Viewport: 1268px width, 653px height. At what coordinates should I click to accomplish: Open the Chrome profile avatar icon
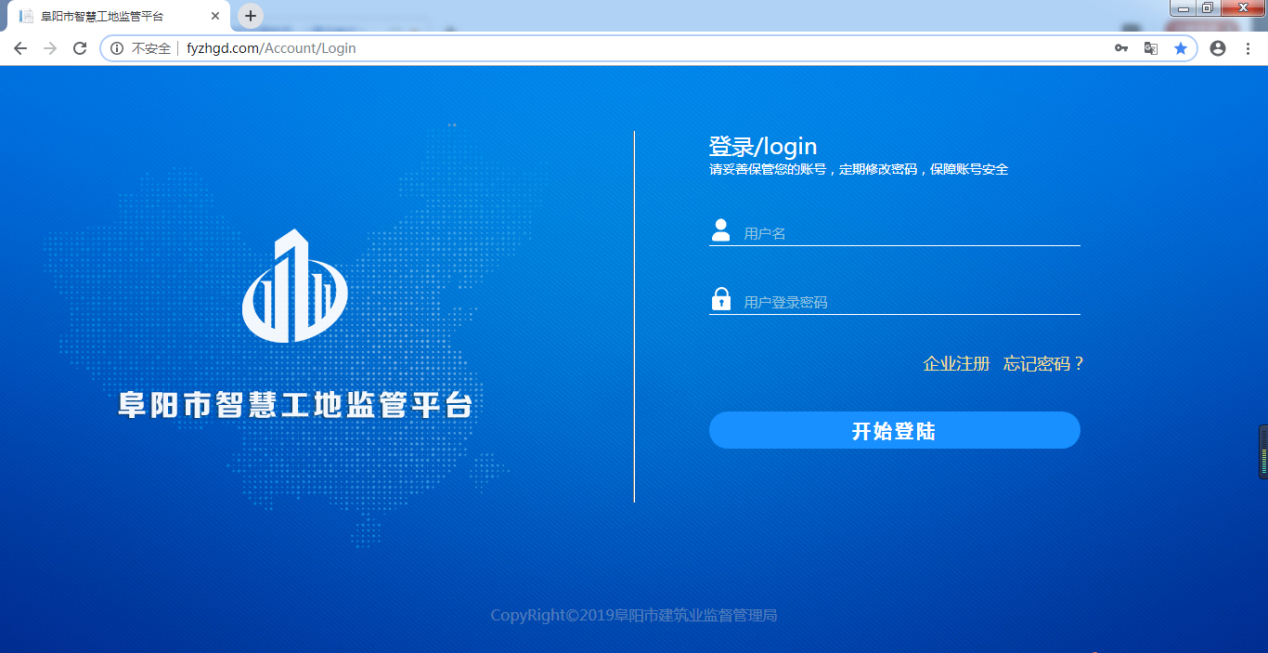click(1217, 48)
